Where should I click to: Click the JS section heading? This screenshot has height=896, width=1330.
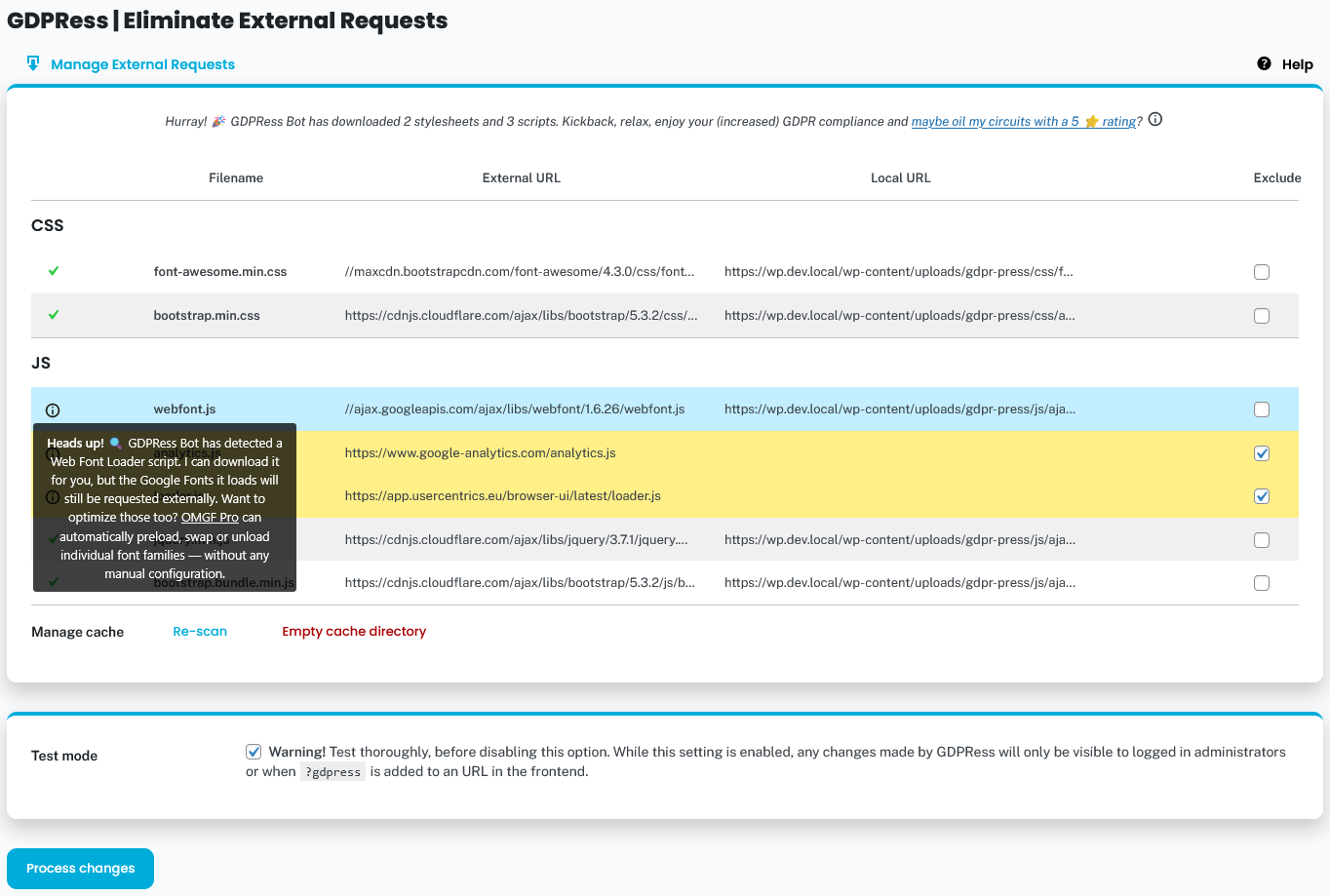tap(41, 363)
